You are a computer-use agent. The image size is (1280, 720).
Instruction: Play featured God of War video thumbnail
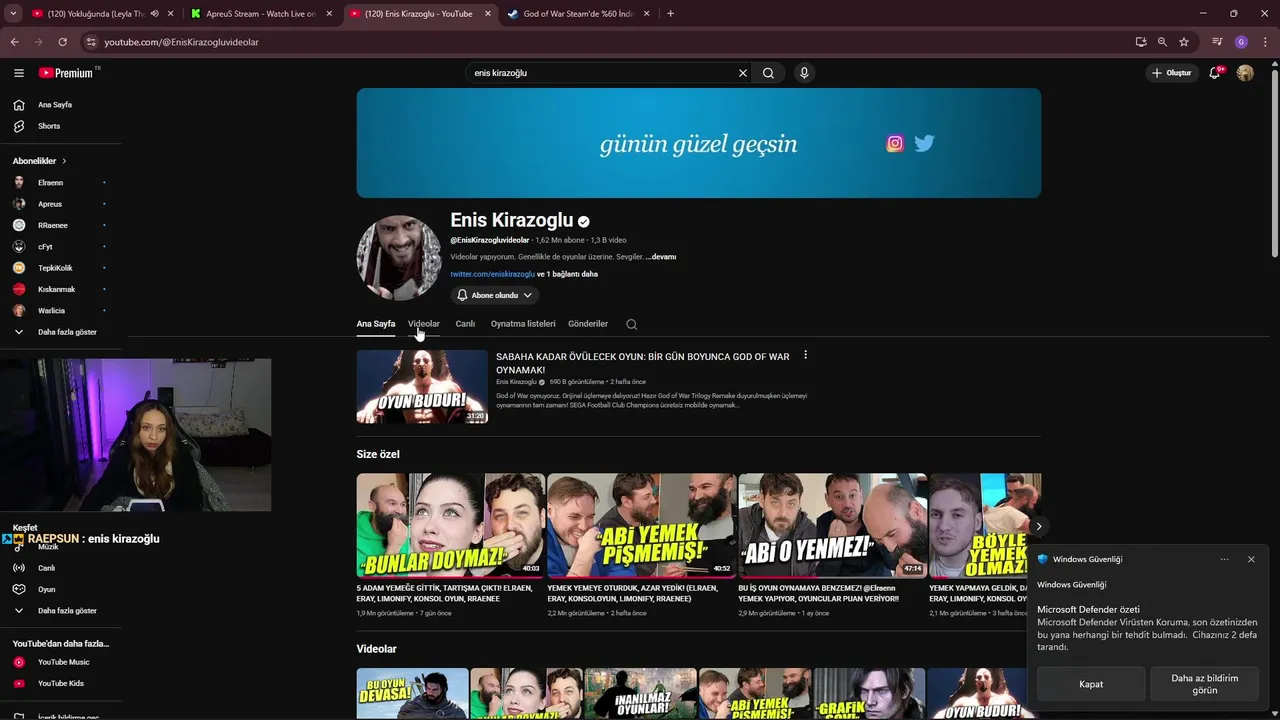pyautogui.click(x=422, y=387)
